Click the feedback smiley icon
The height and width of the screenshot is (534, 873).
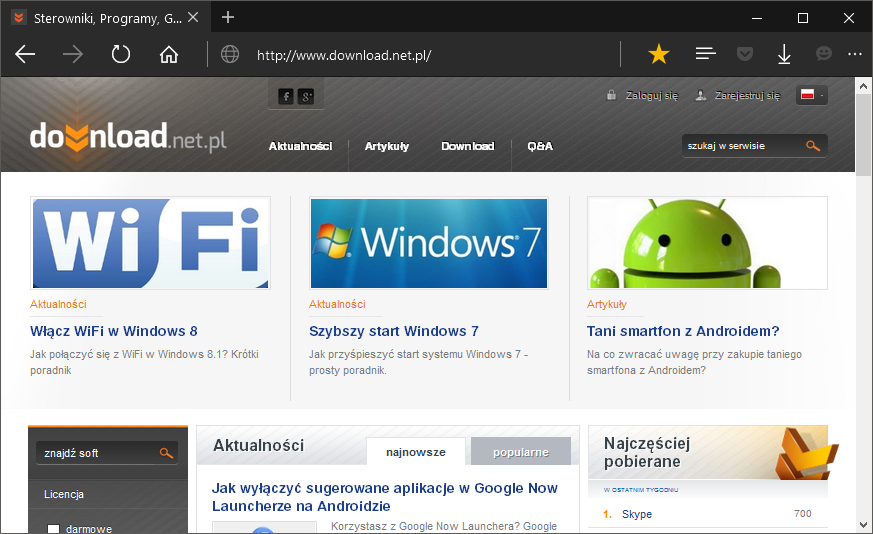click(823, 53)
